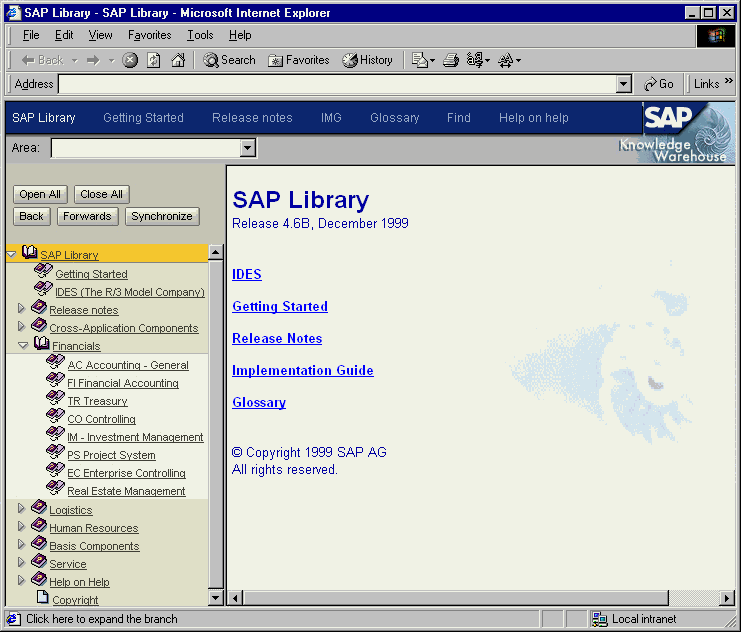Screen dimensions: 741x632
Task: Click the browser Forward arrow icon
Action: (x=93, y=60)
